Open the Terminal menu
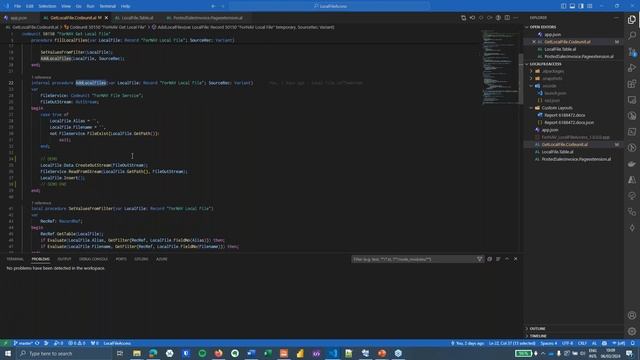Image resolution: width=640 pixels, height=360 pixels. tap(108, 6)
